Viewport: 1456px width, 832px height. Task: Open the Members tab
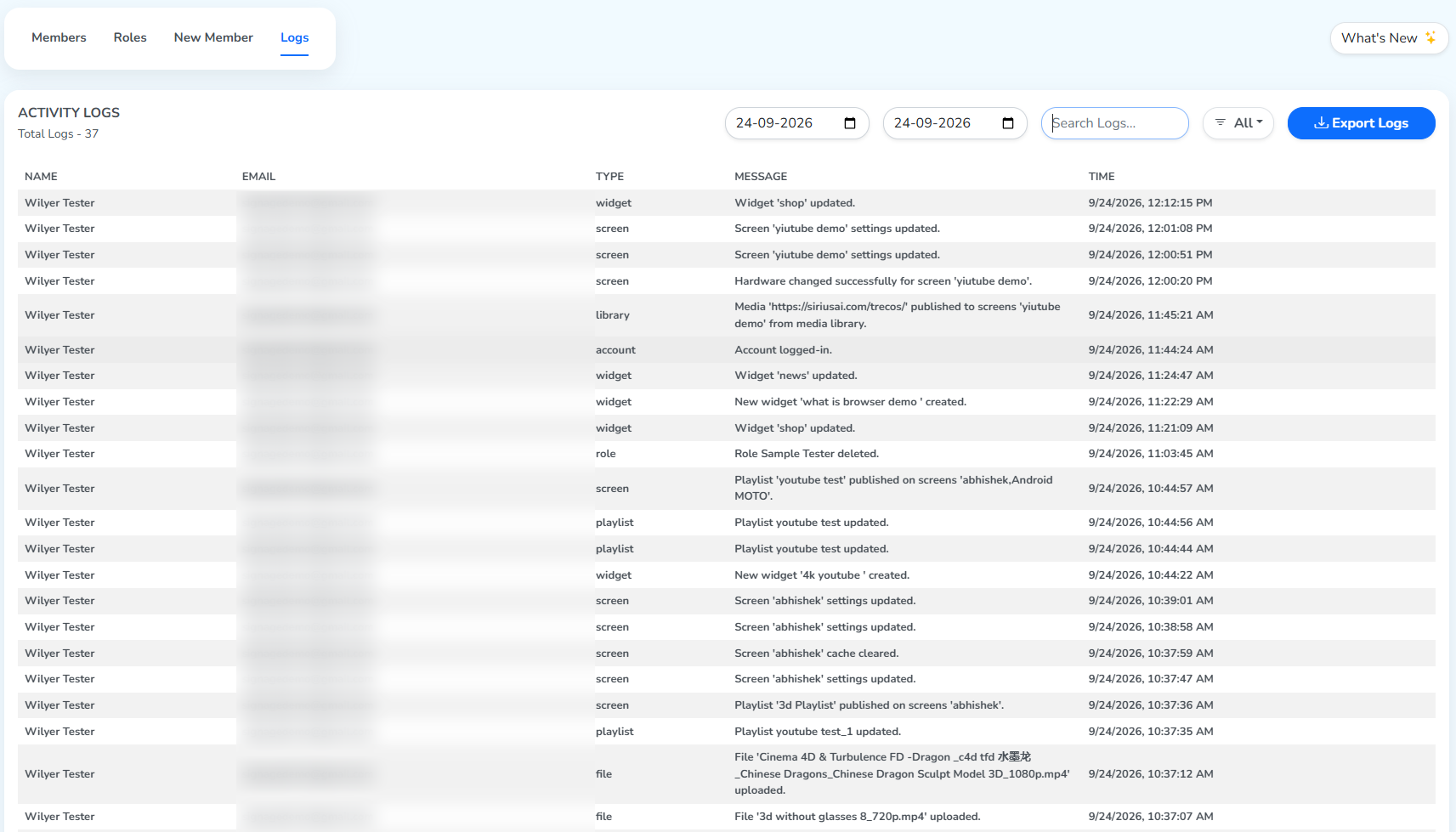click(59, 37)
